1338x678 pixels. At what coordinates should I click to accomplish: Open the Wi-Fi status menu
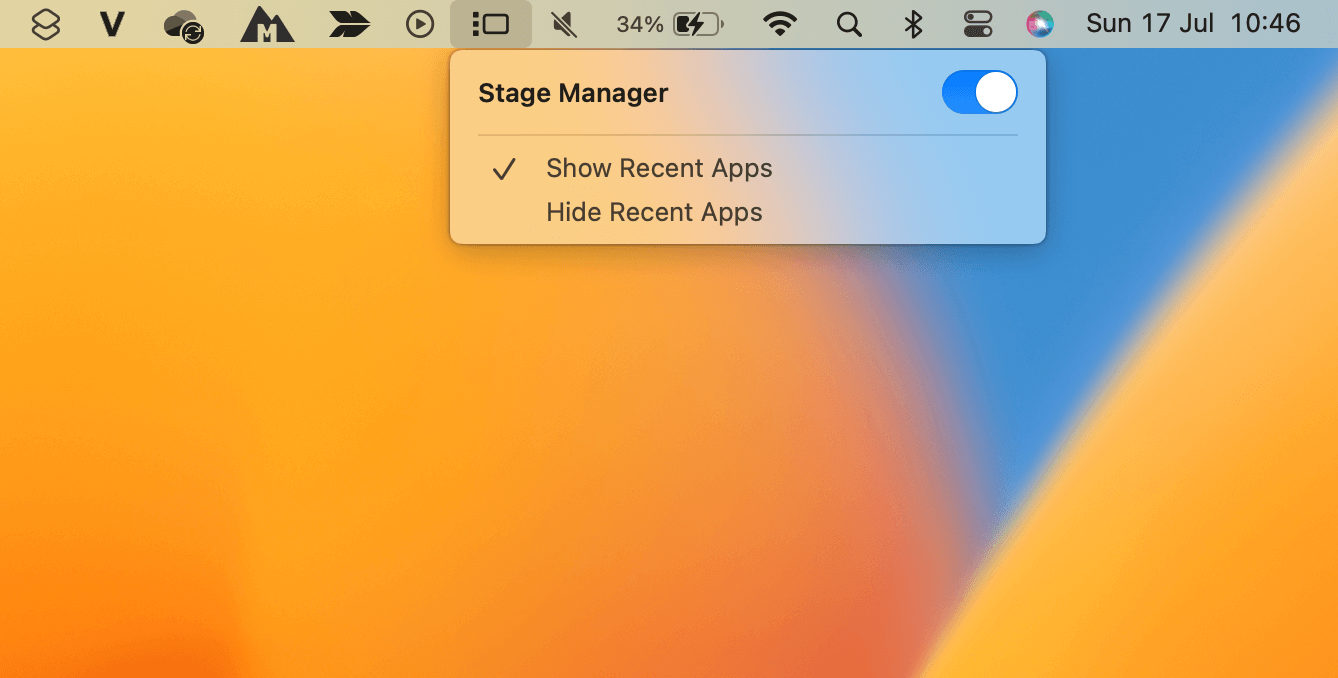[781, 23]
